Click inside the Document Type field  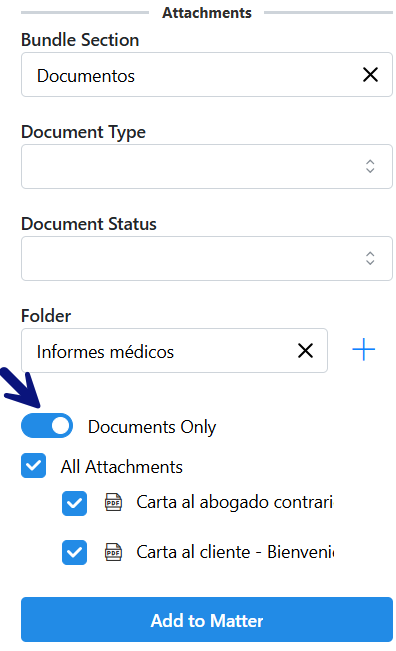(207, 166)
